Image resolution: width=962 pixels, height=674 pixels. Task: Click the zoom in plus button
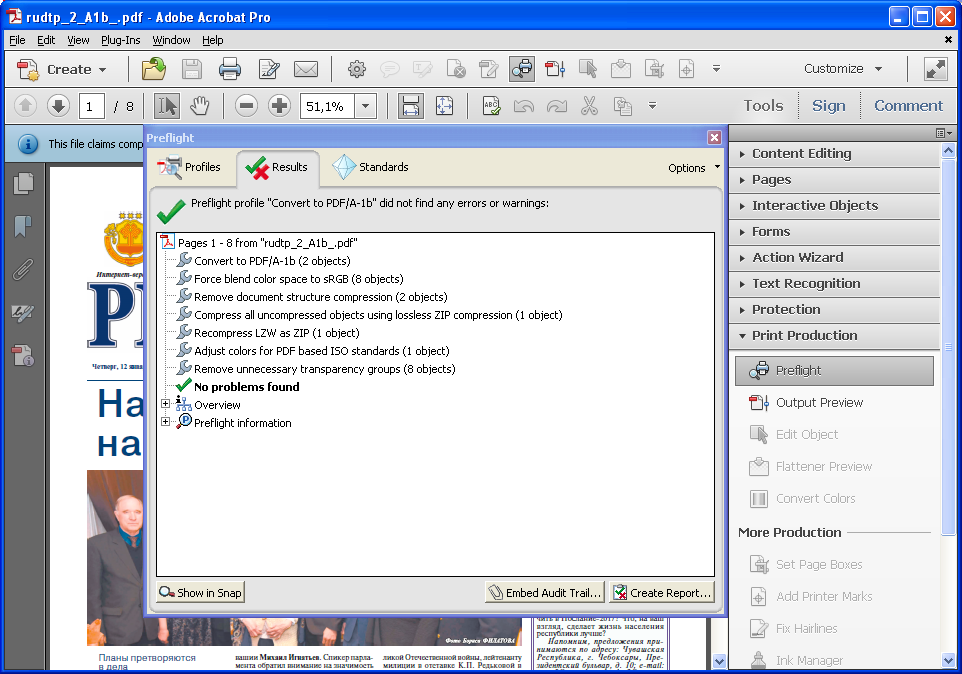pos(279,106)
